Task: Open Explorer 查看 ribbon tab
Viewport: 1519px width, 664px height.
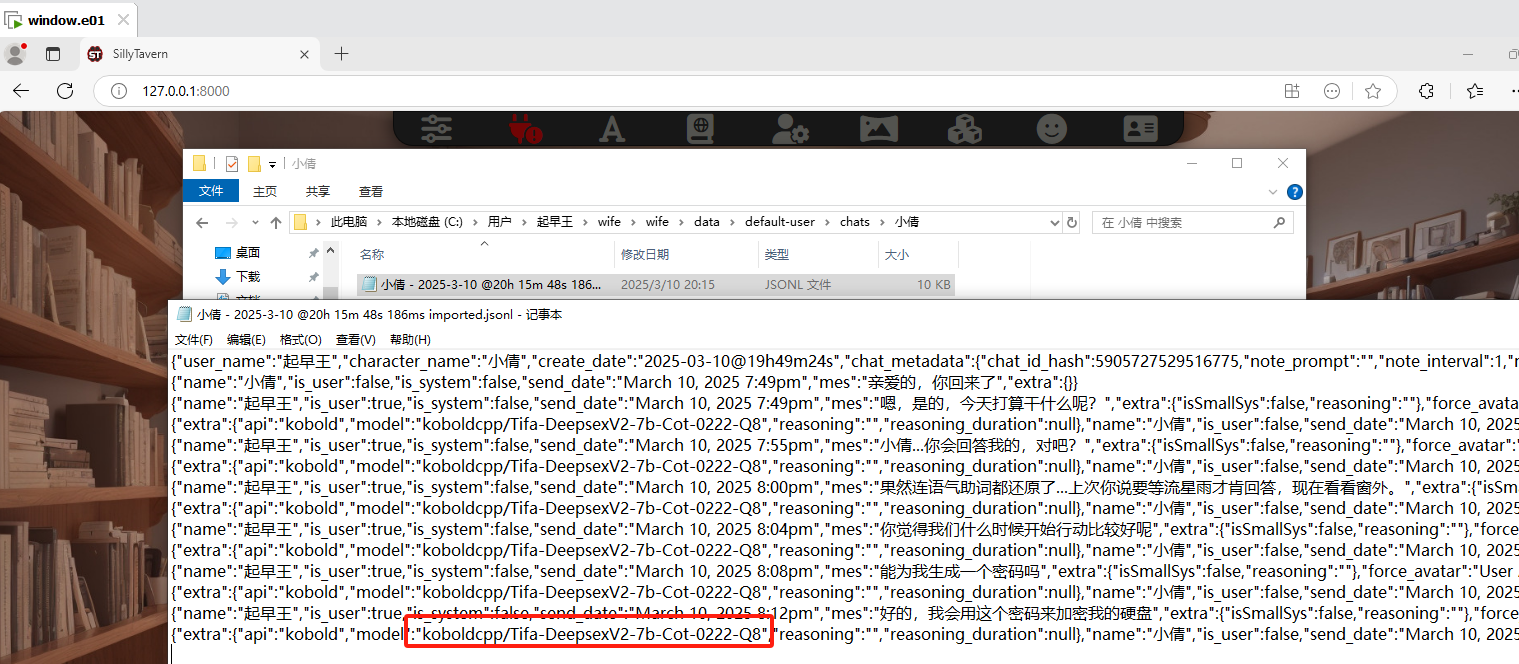Action: pos(371,191)
